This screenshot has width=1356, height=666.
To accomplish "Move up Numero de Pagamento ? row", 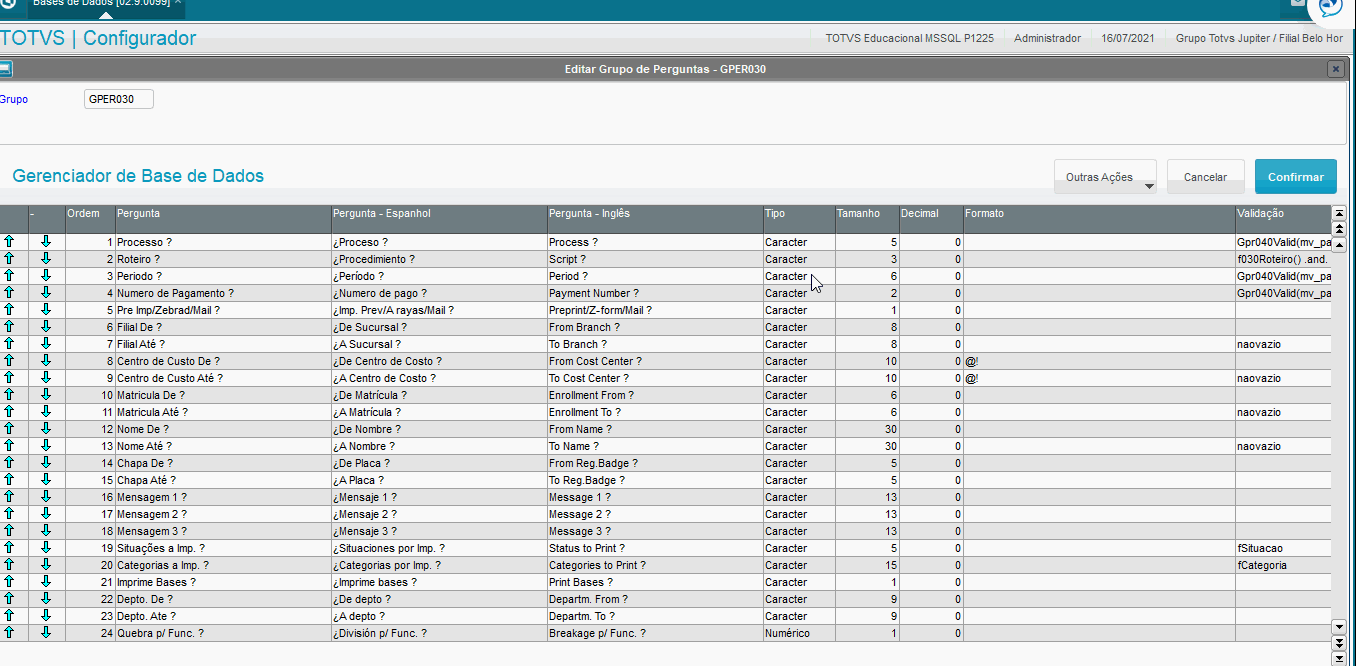I will (9, 293).
